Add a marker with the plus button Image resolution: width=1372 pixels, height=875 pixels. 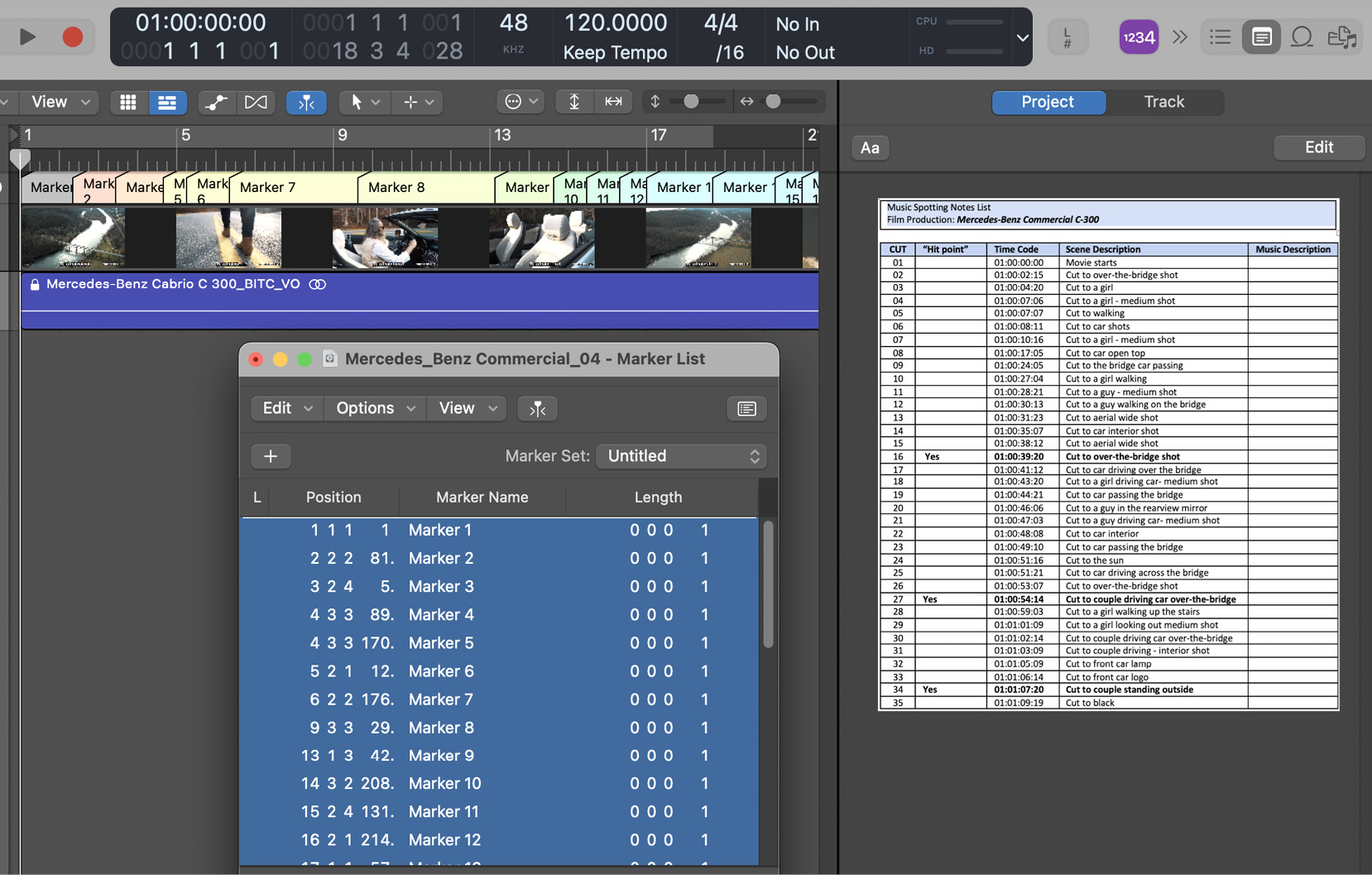pos(271,456)
